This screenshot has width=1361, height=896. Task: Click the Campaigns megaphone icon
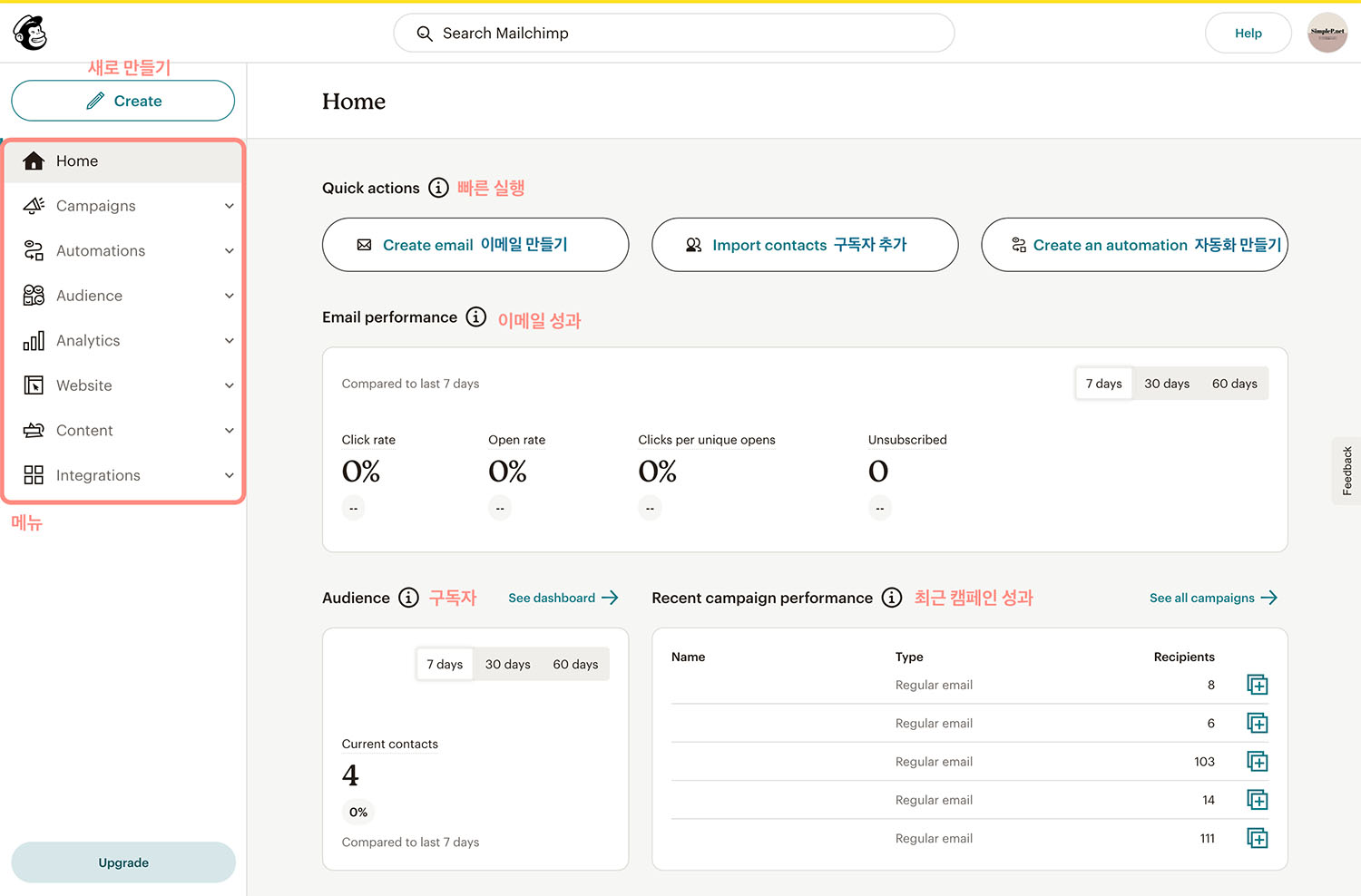coord(34,206)
